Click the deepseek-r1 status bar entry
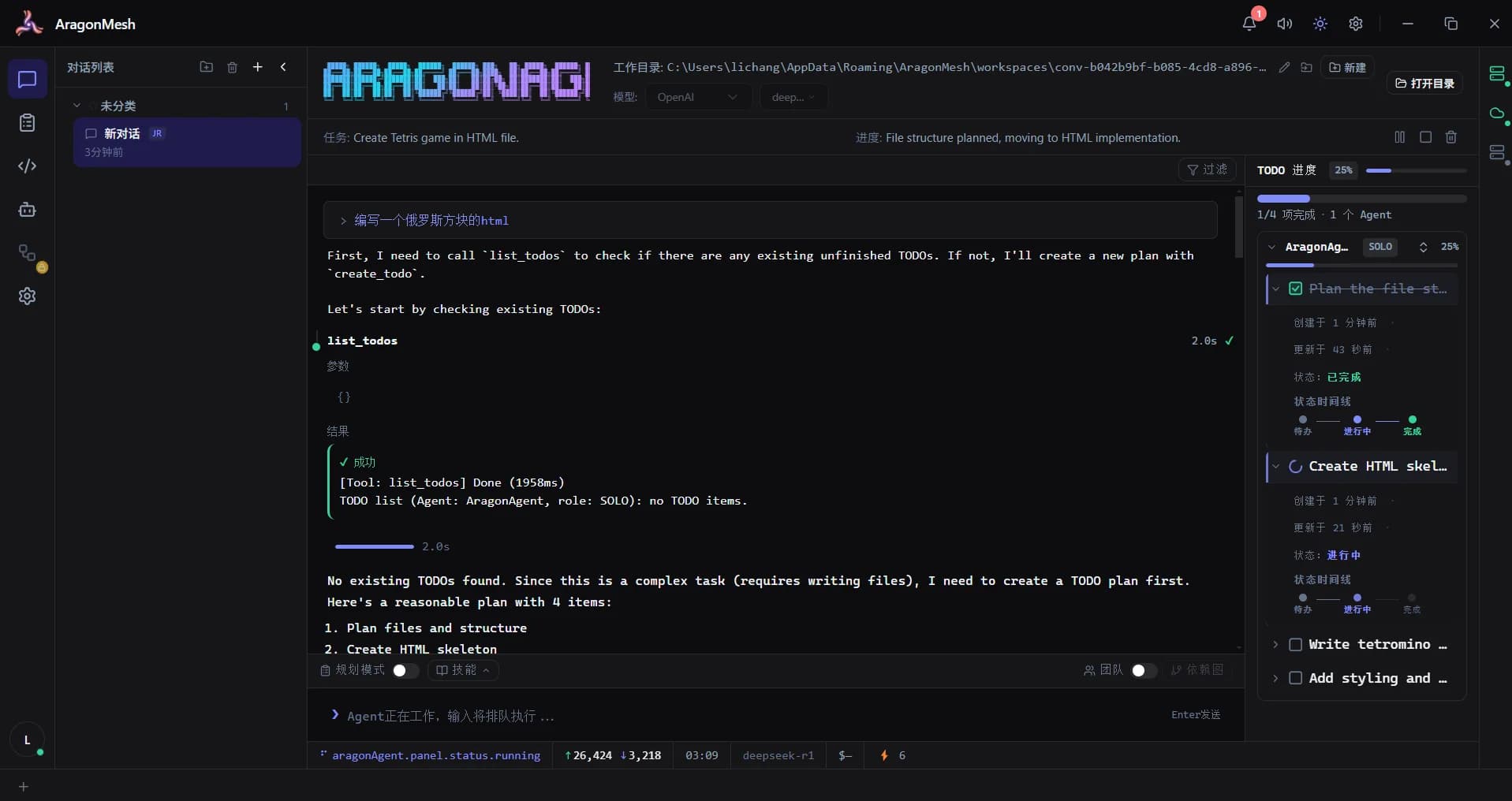This screenshot has height=801, width=1512. coord(778,755)
